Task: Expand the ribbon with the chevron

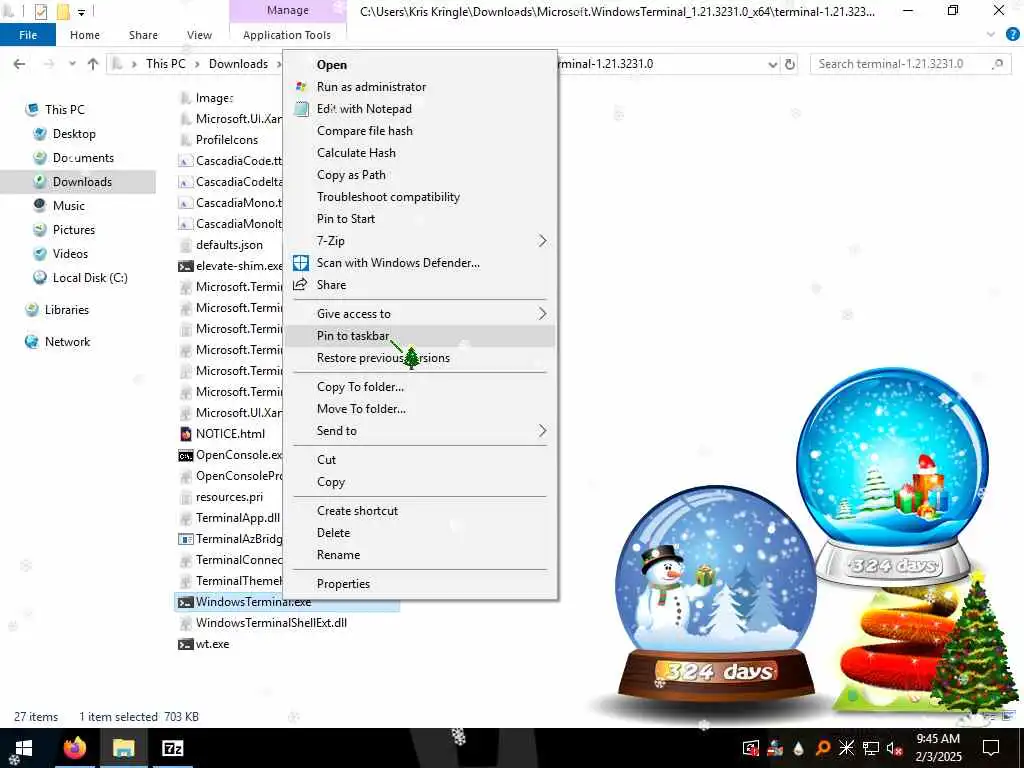Action: 991,35
